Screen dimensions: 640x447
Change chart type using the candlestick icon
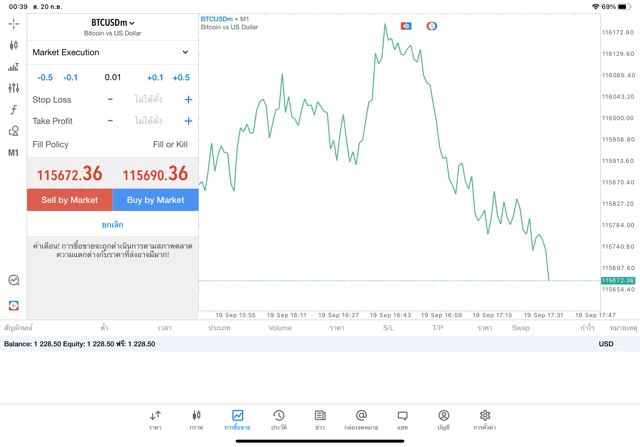(13, 45)
